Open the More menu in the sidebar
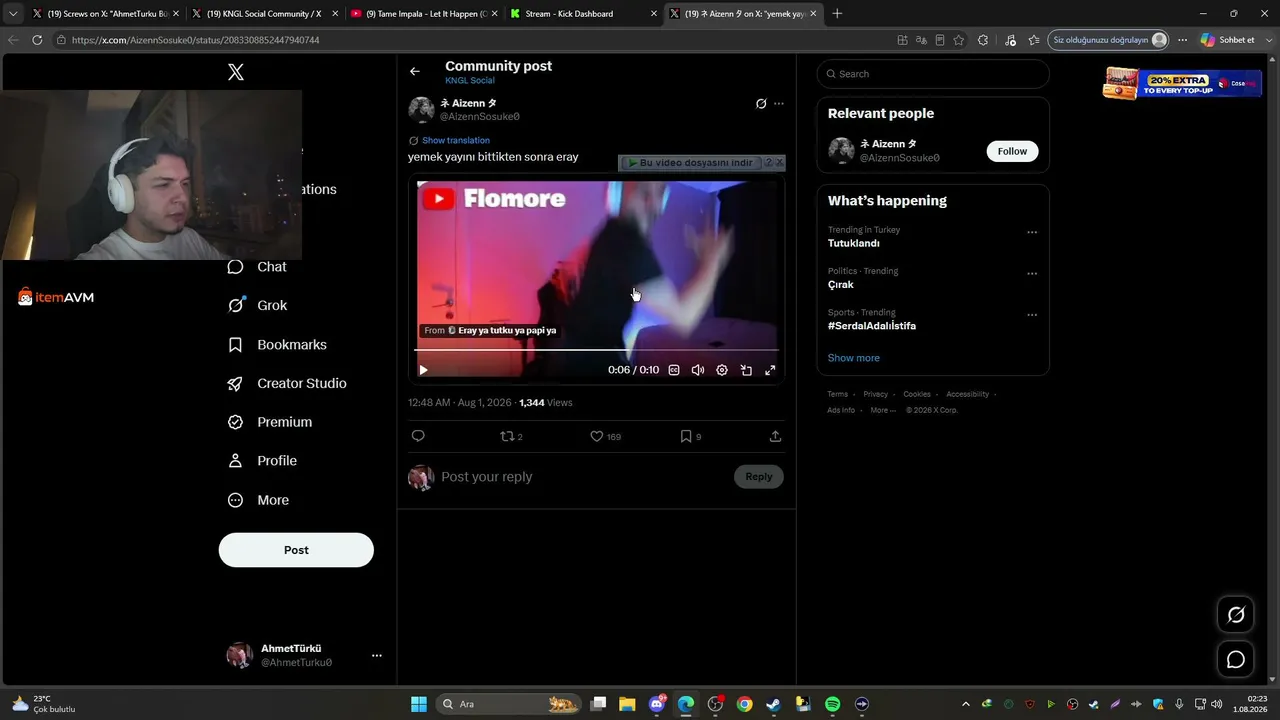This screenshot has height=720, width=1280. point(258,500)
